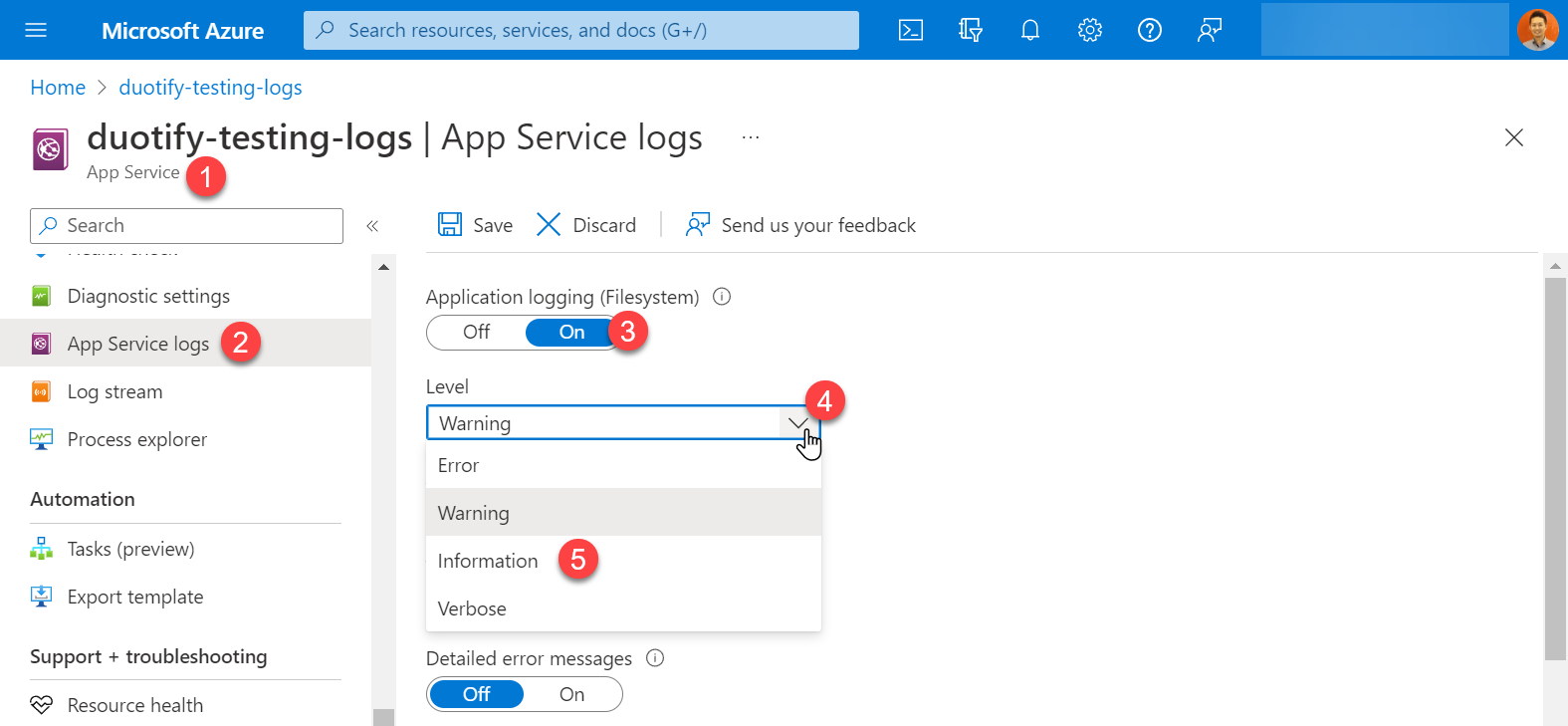This screenshot has width=1568, height=726.
Task: Set Detailed error messages to On
Action: pos(572,694)
